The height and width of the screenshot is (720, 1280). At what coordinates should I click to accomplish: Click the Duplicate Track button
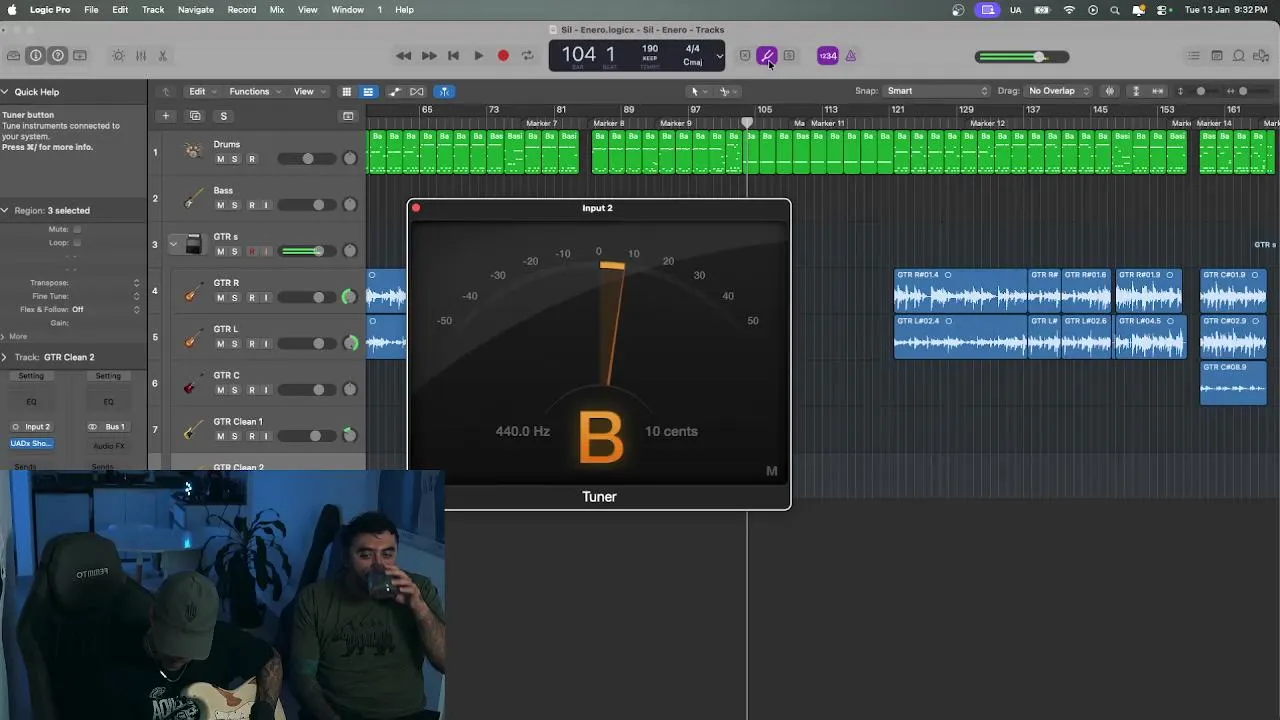195,116
